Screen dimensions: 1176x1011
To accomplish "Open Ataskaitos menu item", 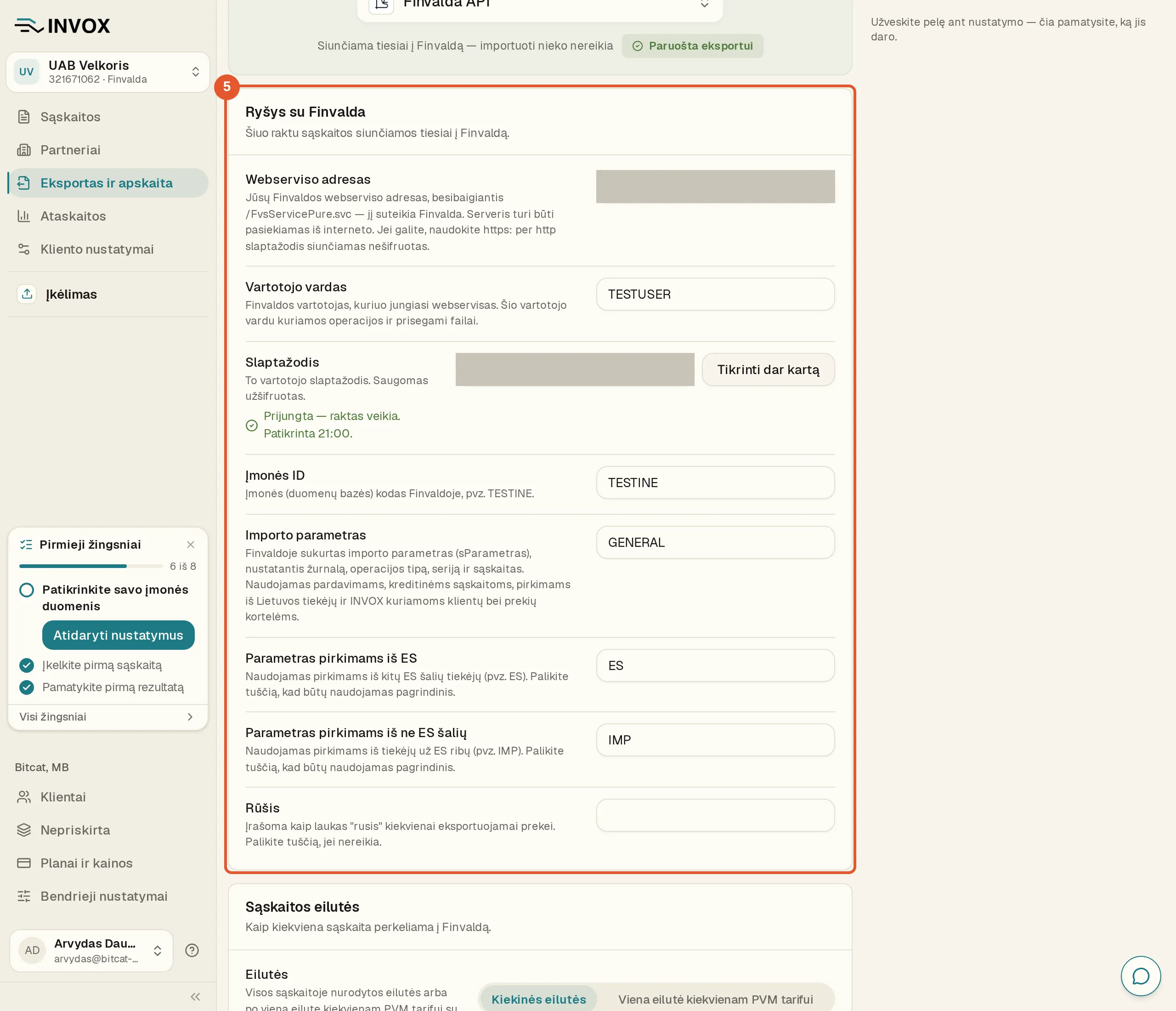I will (x=108, y=216).
